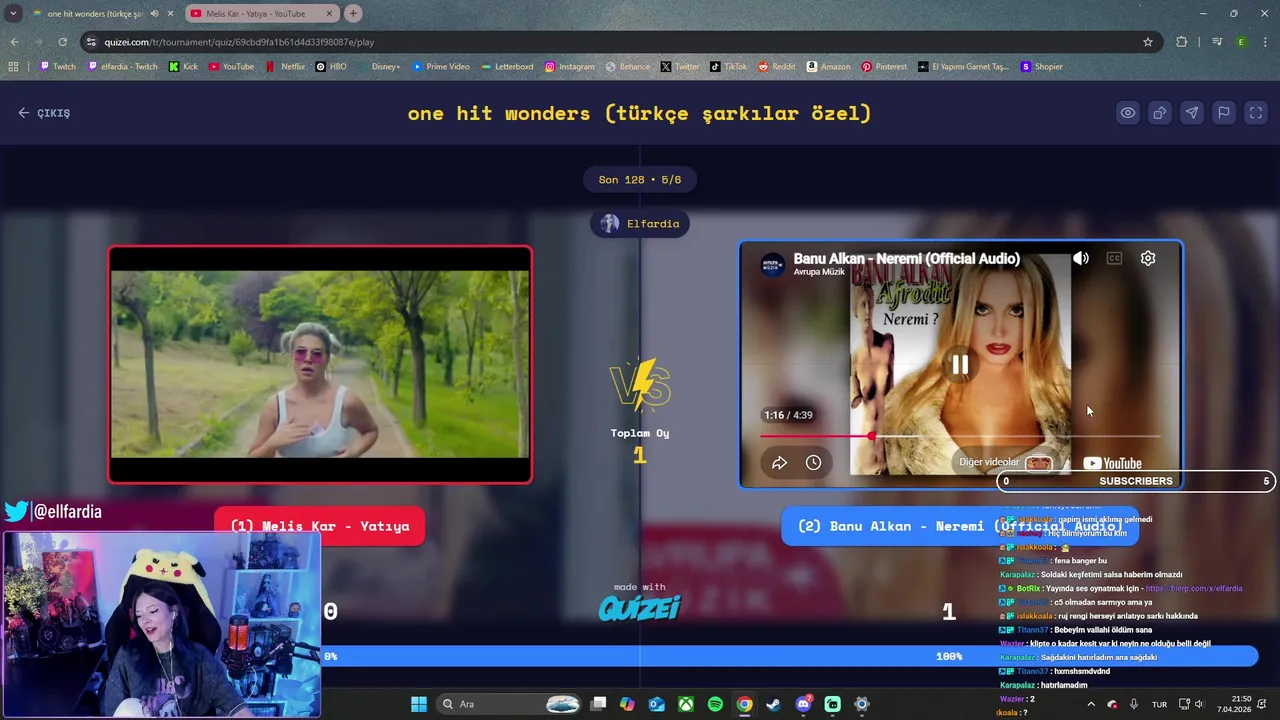Click the flag report icon
This screenshot has width=1280, height=720.
(x=1224, y=113)
